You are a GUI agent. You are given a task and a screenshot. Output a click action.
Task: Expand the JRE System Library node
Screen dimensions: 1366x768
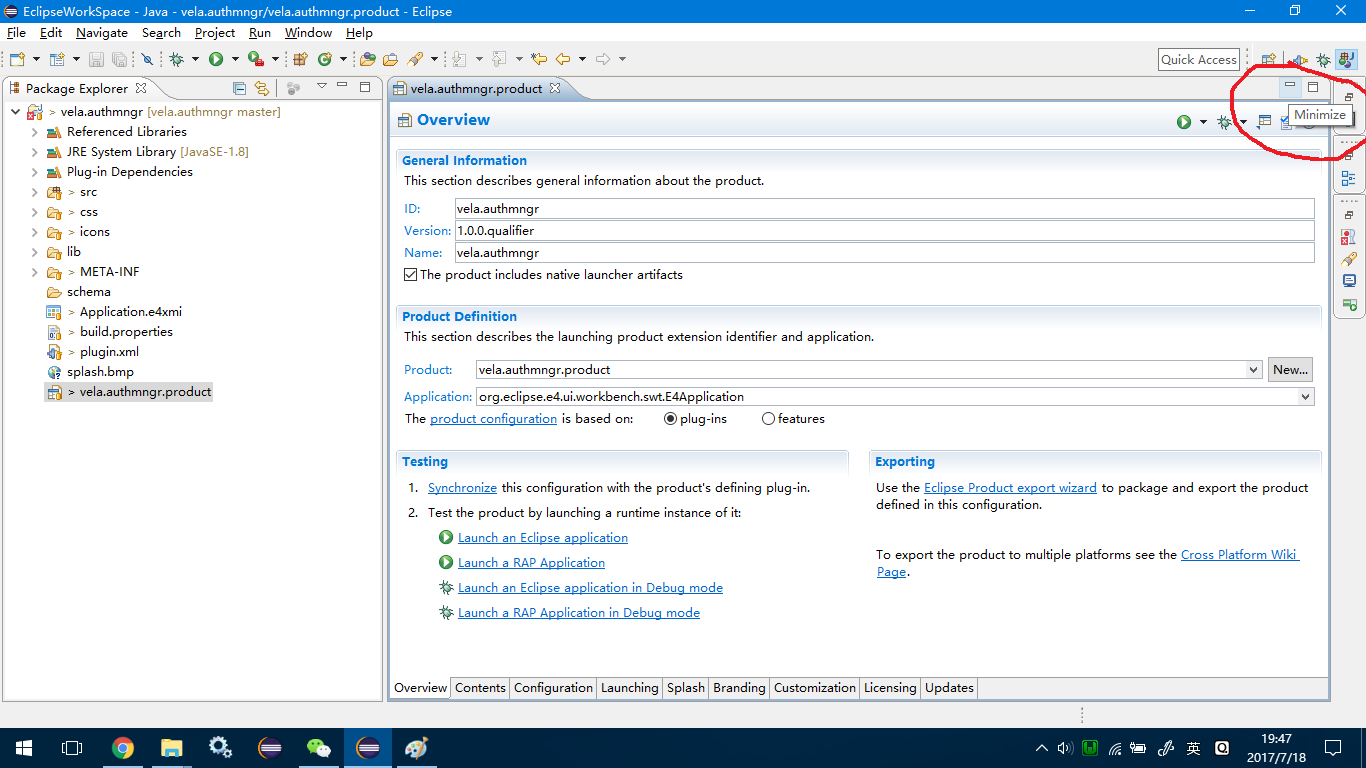tap(34, 152)
